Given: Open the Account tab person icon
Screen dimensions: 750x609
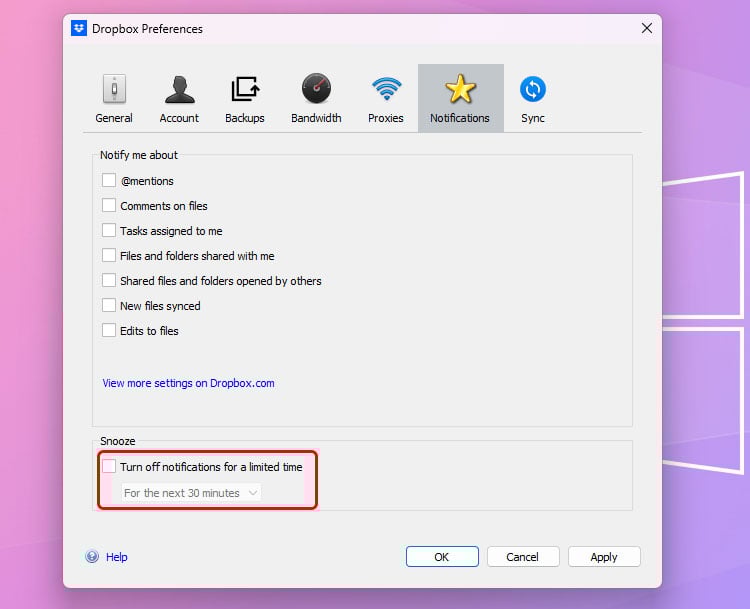Looking at the screenshot, I should 179,89.
